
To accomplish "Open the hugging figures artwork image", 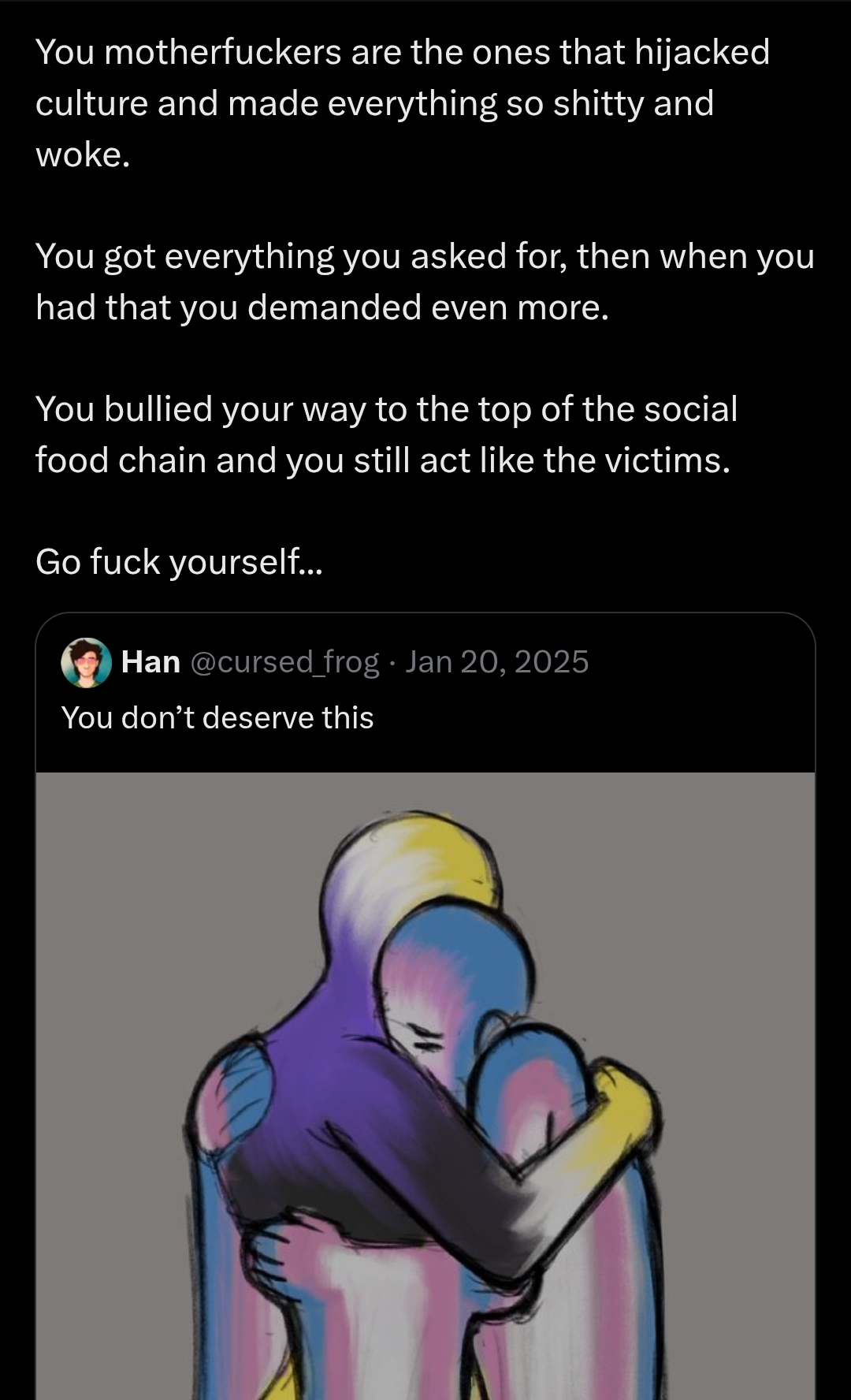I will tap(425, 1085).
